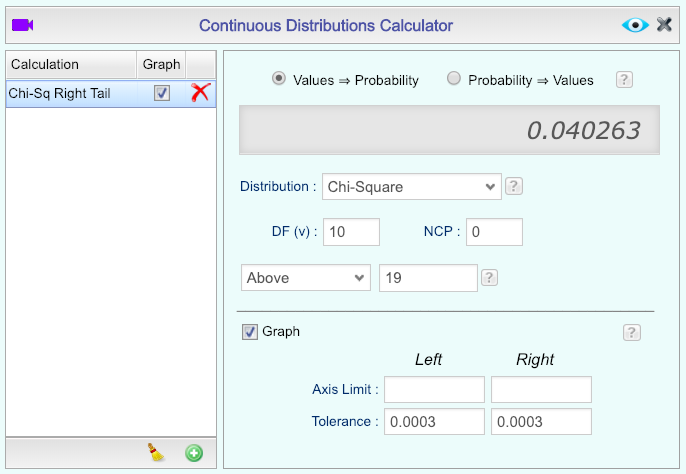Click the left Axis Limit input field
This screenshot has width=686, height=474.
(434, 390)
